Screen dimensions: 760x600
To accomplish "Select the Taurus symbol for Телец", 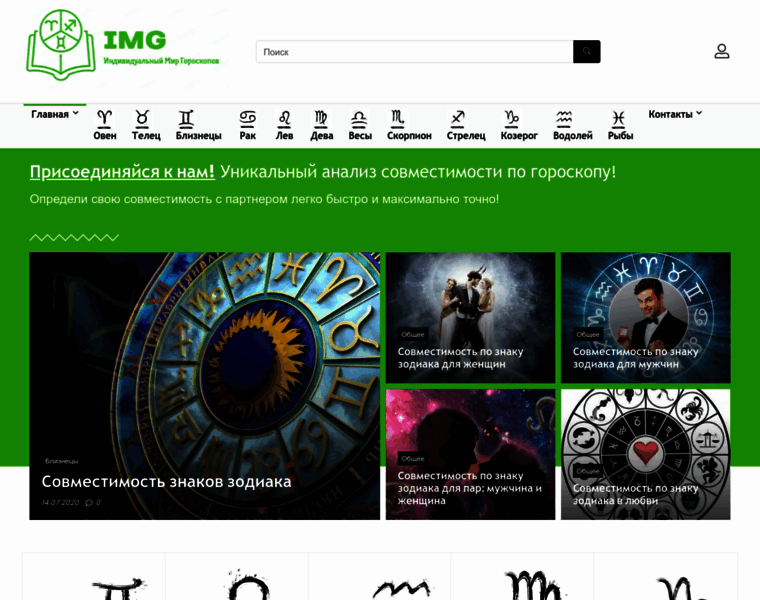I will [142, 117].
